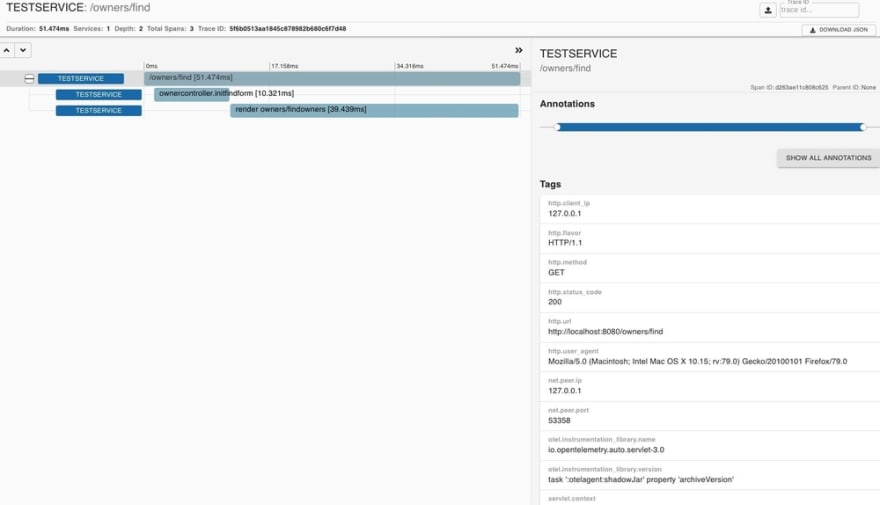Click the 0ms timeline tick label

(152, 66)
